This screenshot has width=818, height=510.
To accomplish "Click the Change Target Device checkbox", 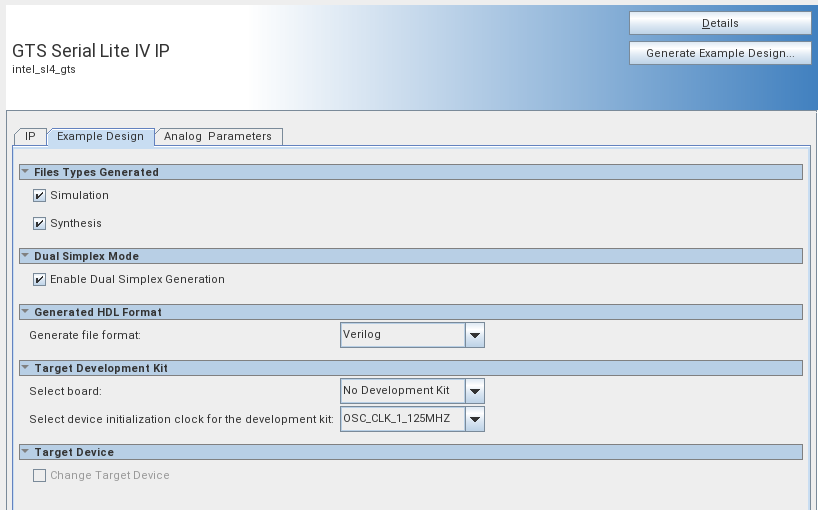I will tap(39, 476).
